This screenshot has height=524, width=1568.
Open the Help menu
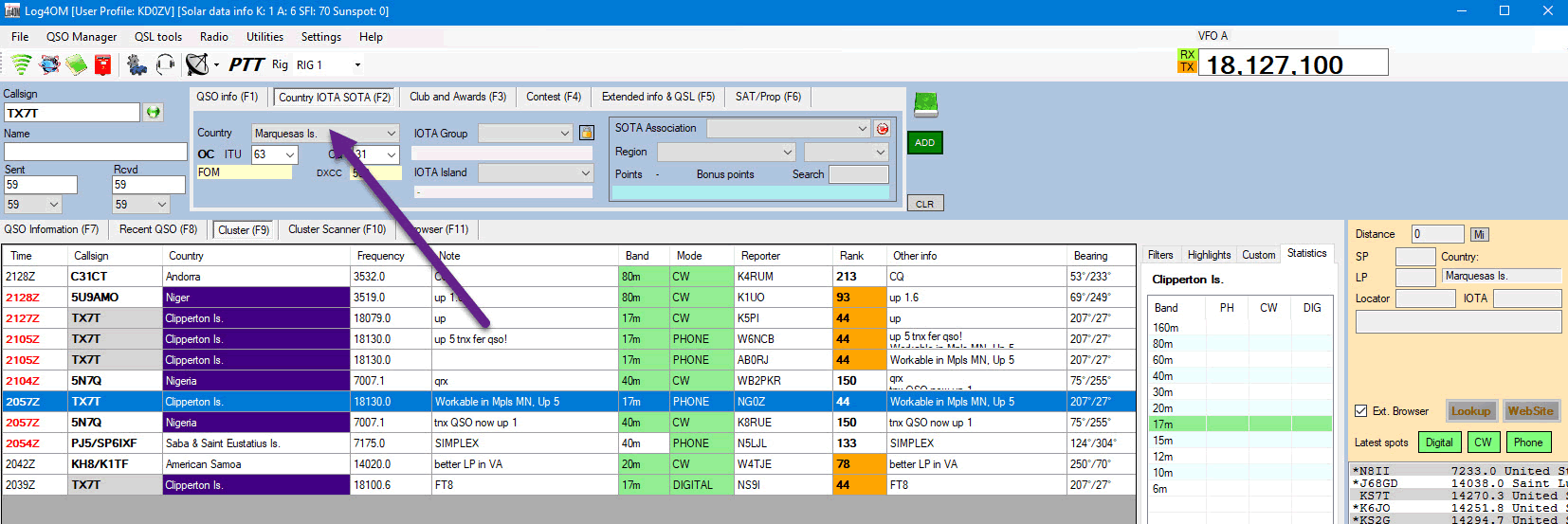pyautogui.click(x=371, y=37)
